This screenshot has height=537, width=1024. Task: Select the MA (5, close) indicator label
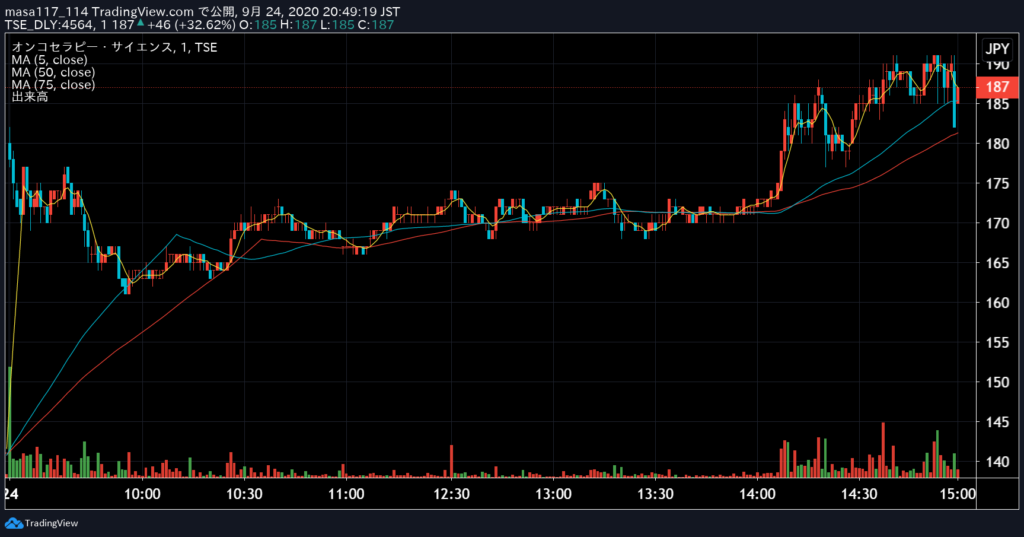pyautogui.click(x=49, y=59)
